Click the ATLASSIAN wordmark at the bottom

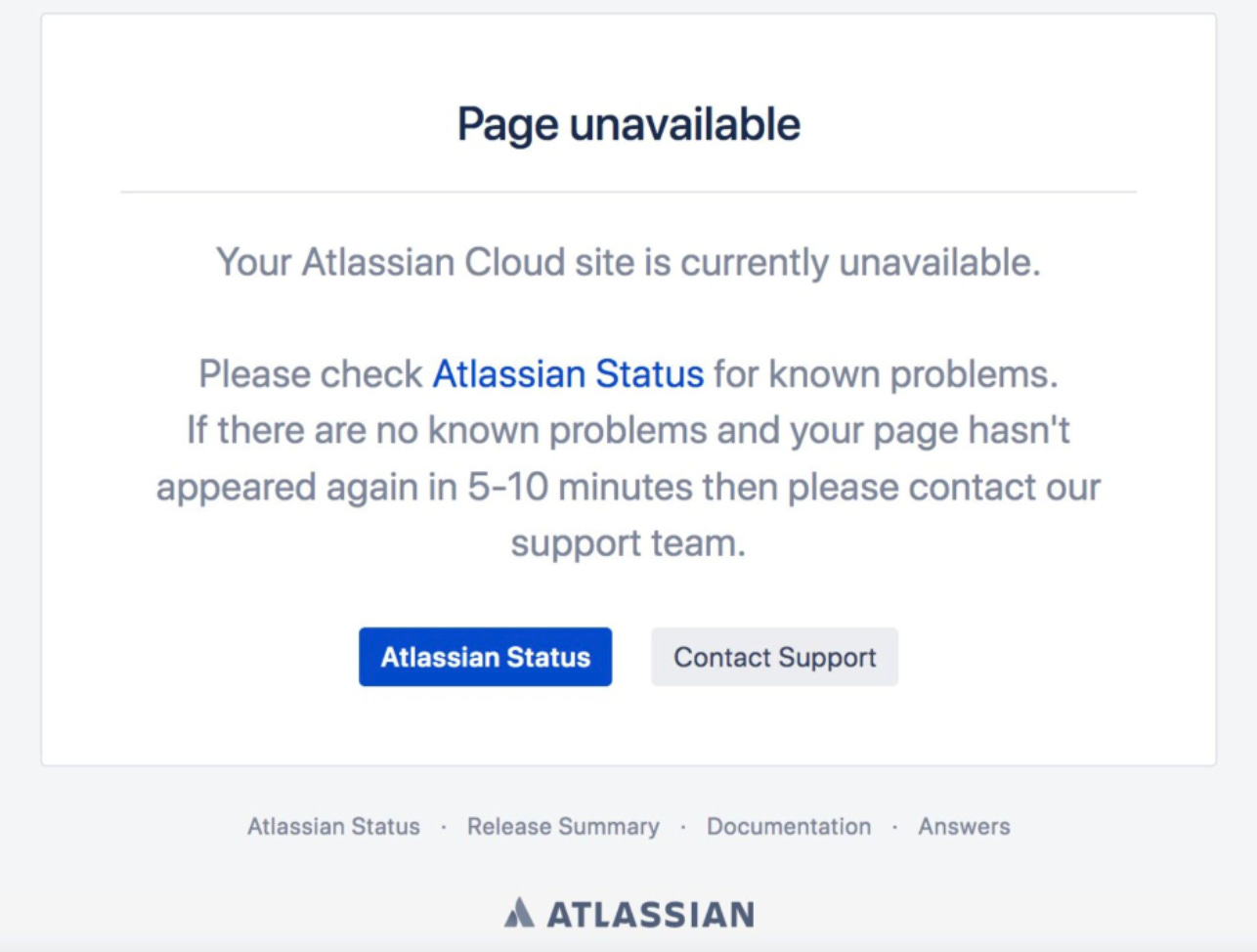click(x=650, y=915)
